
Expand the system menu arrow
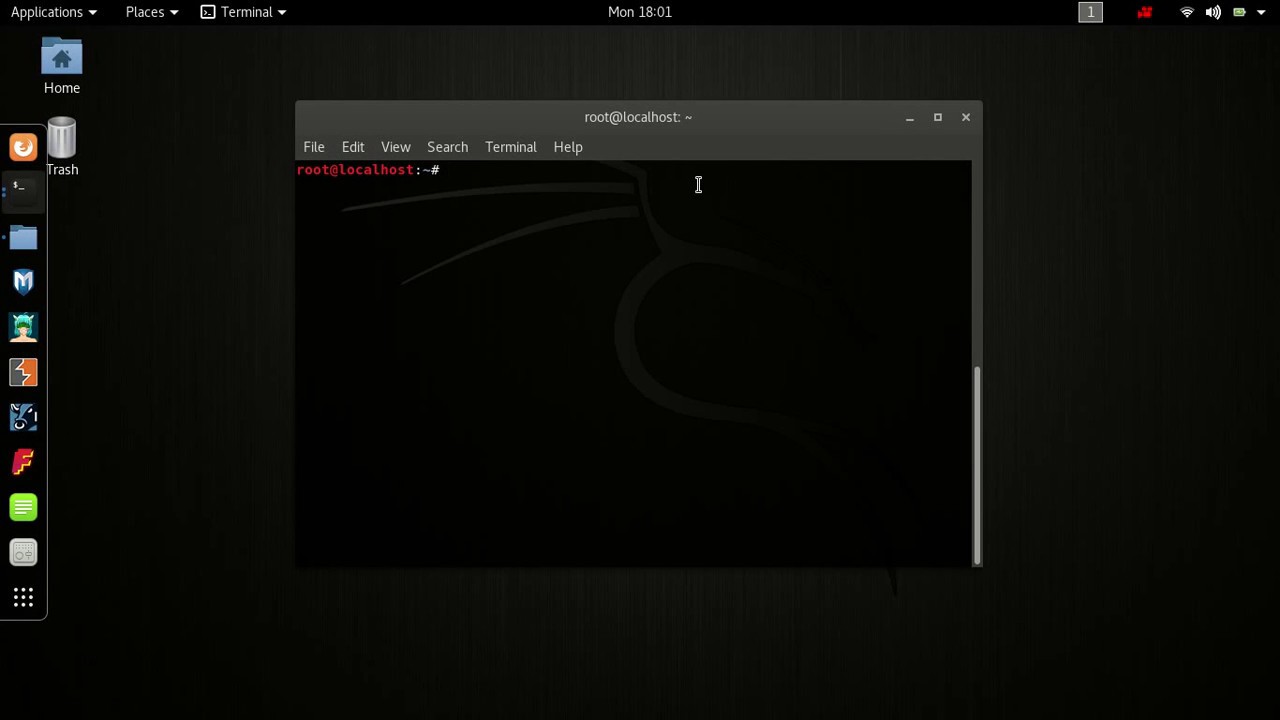(x=1261, y=12)
